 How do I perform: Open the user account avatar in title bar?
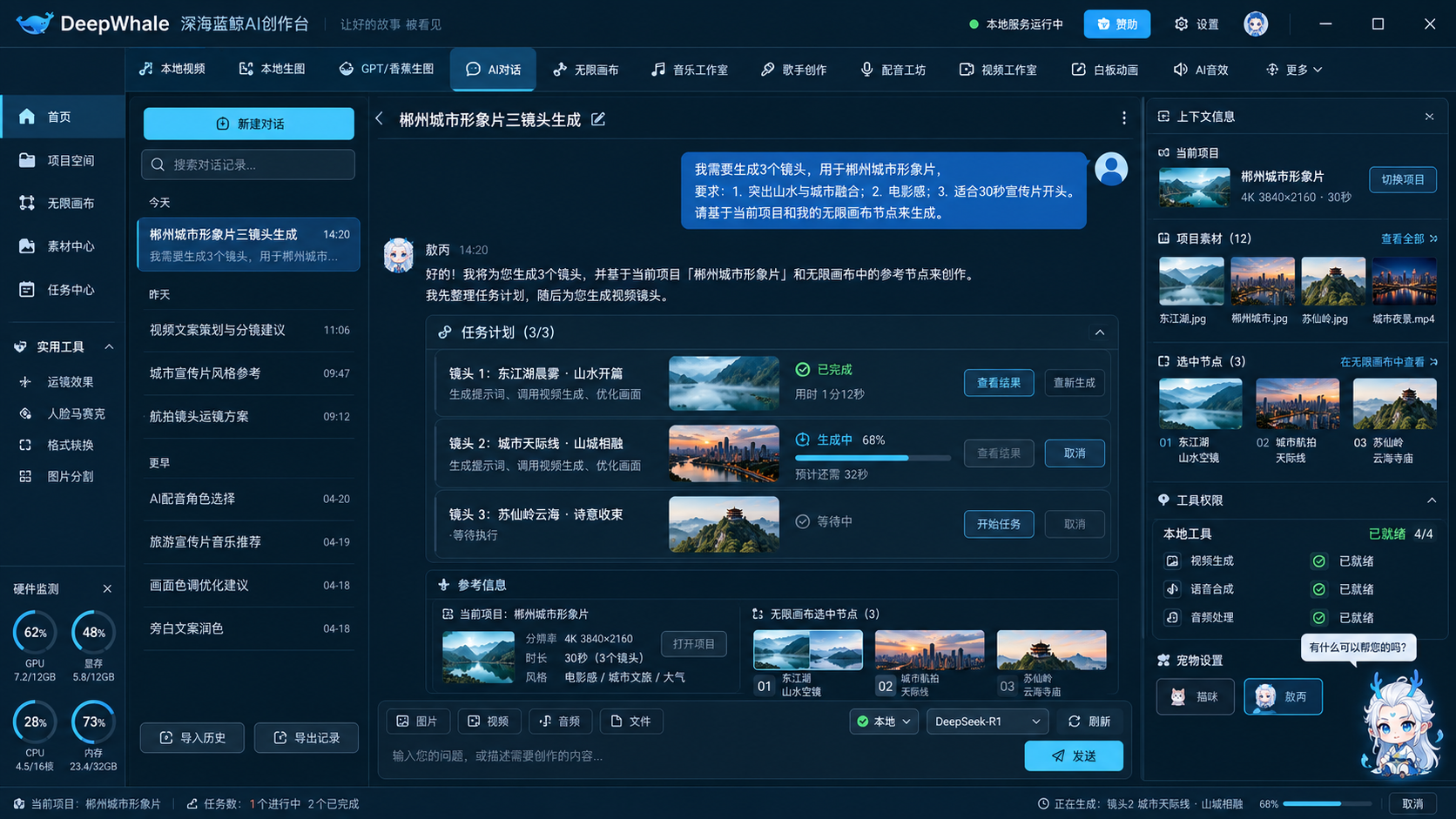pos(1256,24)
